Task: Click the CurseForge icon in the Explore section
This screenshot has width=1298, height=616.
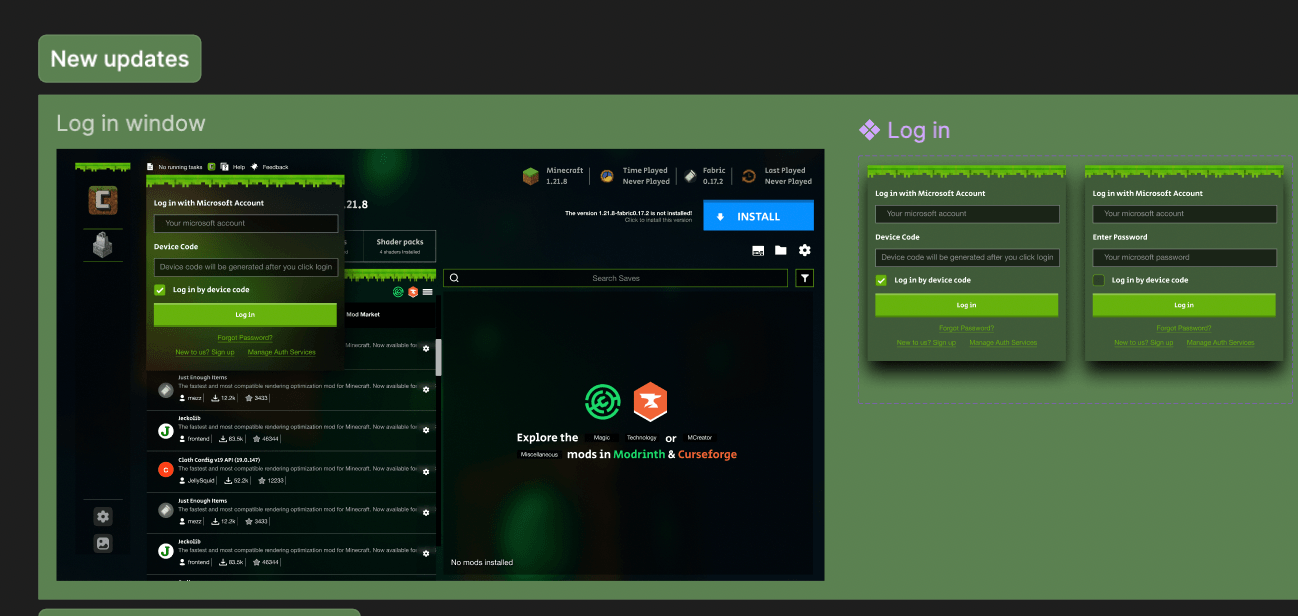Action: tap(650, 403)
